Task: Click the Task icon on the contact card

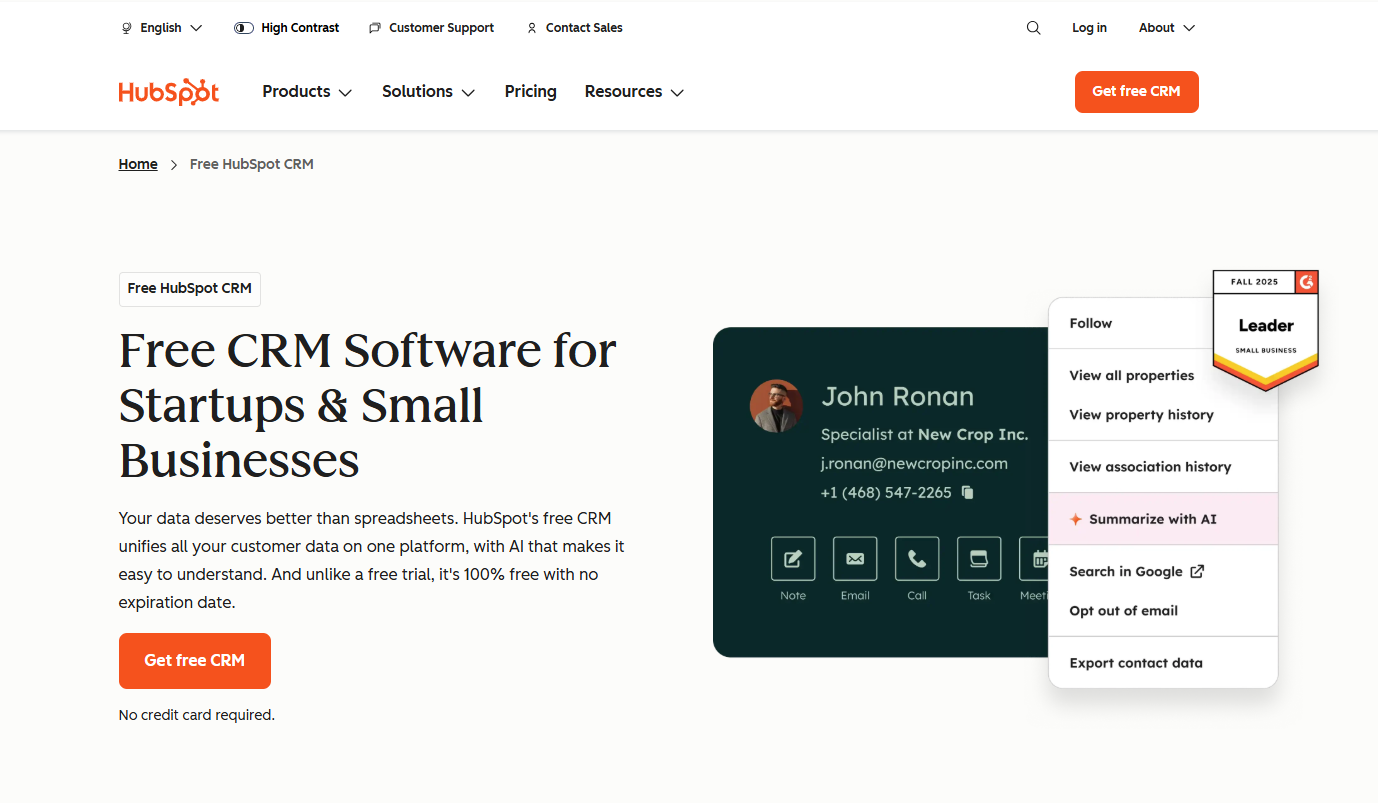Action: [978, 559]
